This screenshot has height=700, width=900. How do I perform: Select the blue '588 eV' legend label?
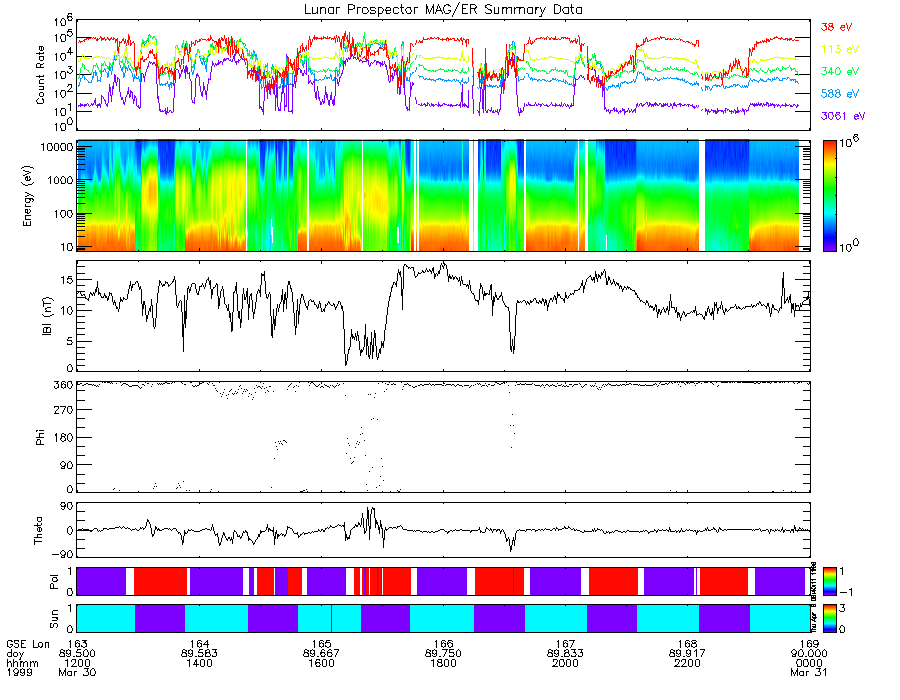tap(840, 94)
